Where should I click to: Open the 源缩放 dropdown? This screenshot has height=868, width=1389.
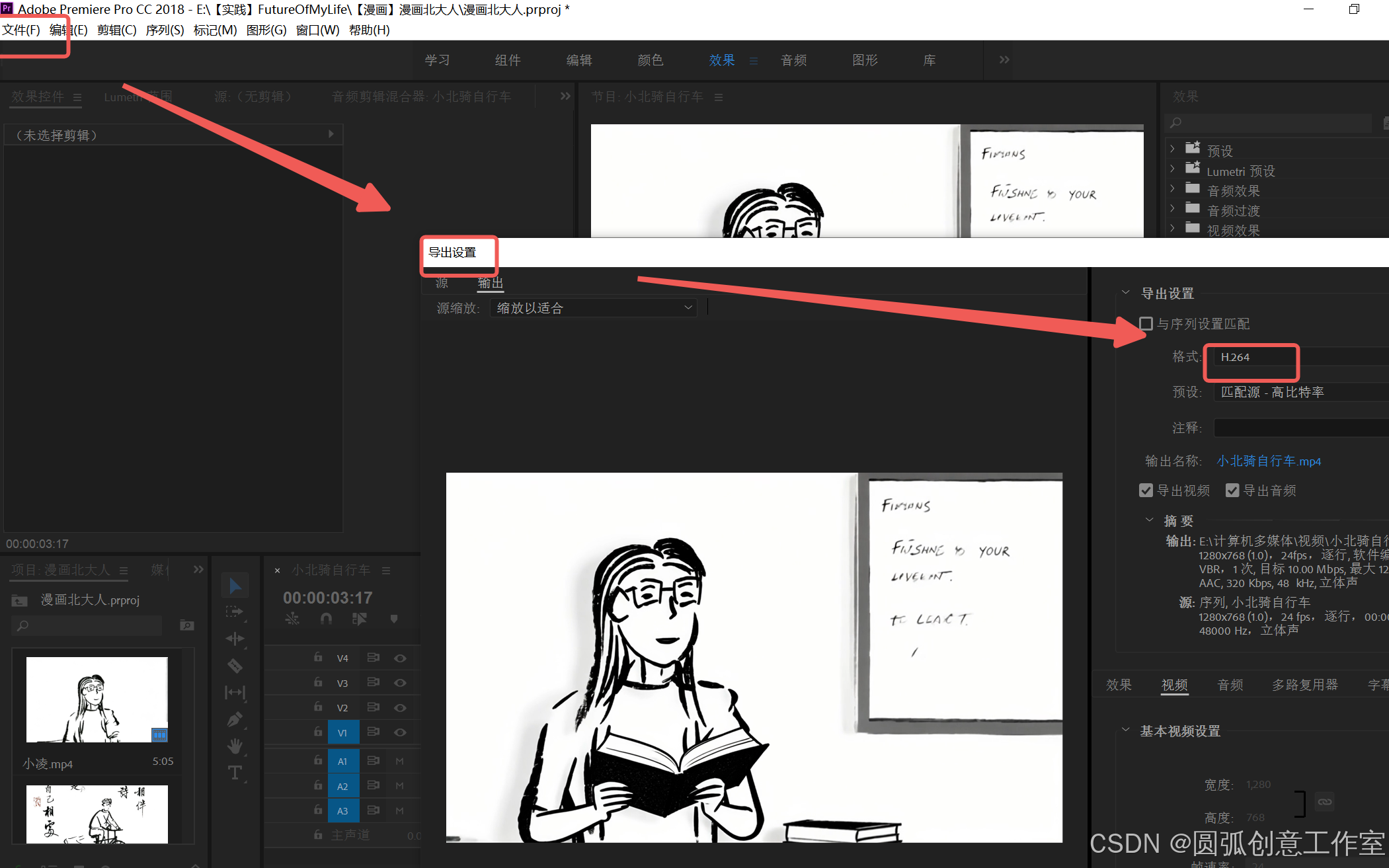pos(593,308)
